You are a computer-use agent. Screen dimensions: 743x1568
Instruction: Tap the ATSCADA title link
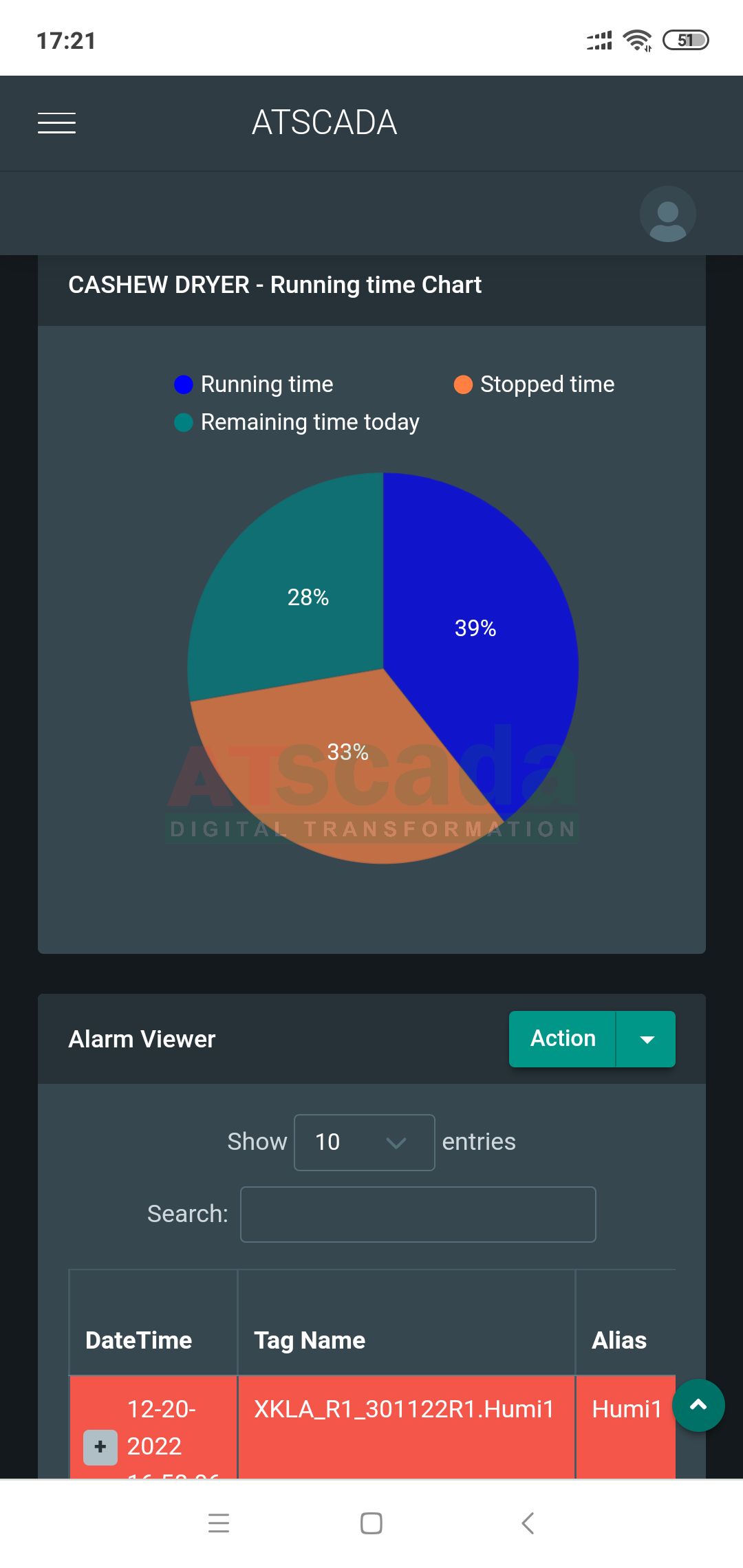click(325, 123)
